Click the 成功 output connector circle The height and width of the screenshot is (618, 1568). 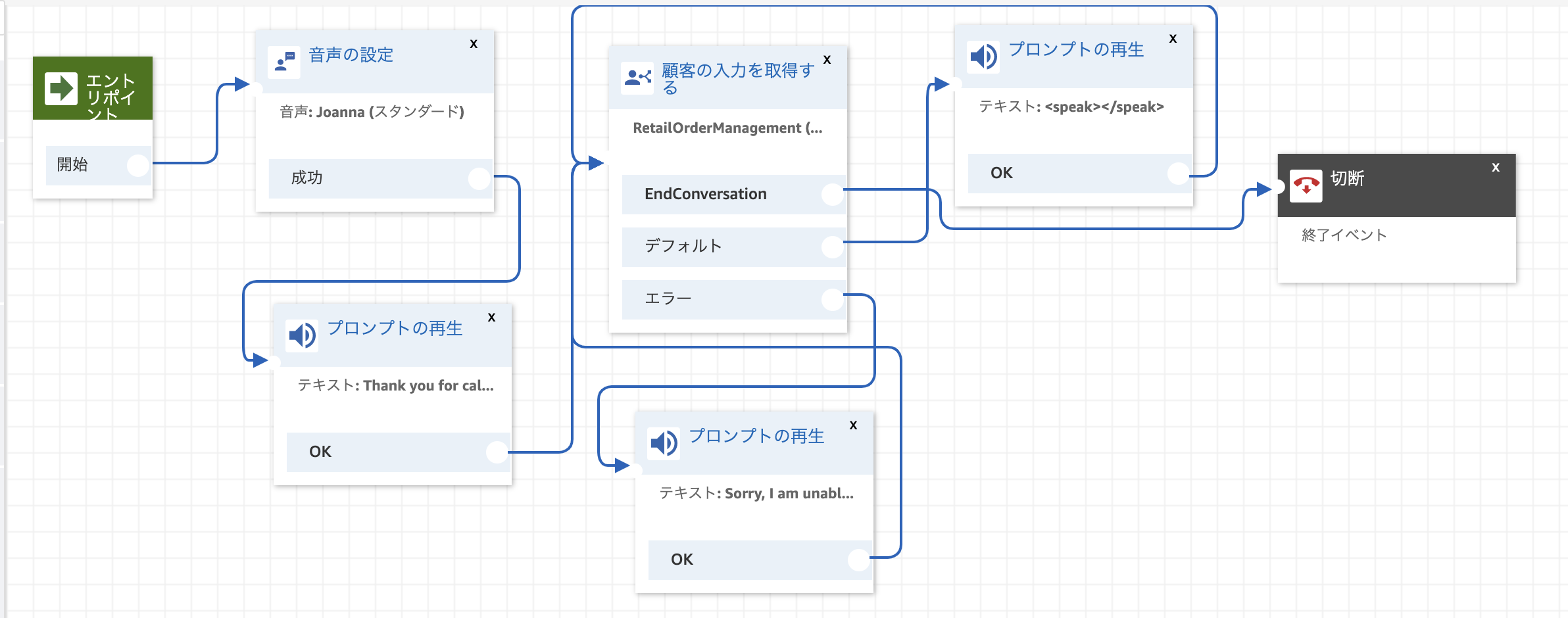point(479,178)
